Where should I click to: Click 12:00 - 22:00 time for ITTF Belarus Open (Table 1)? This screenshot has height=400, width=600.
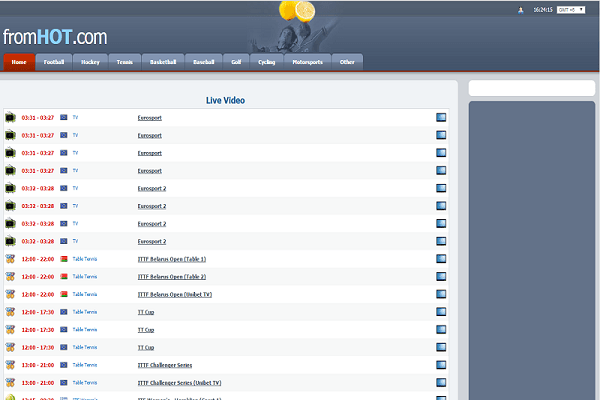coord(38,259)
